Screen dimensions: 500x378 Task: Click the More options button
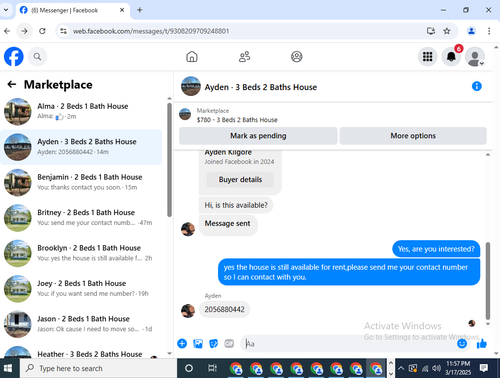tap(413, 136)
